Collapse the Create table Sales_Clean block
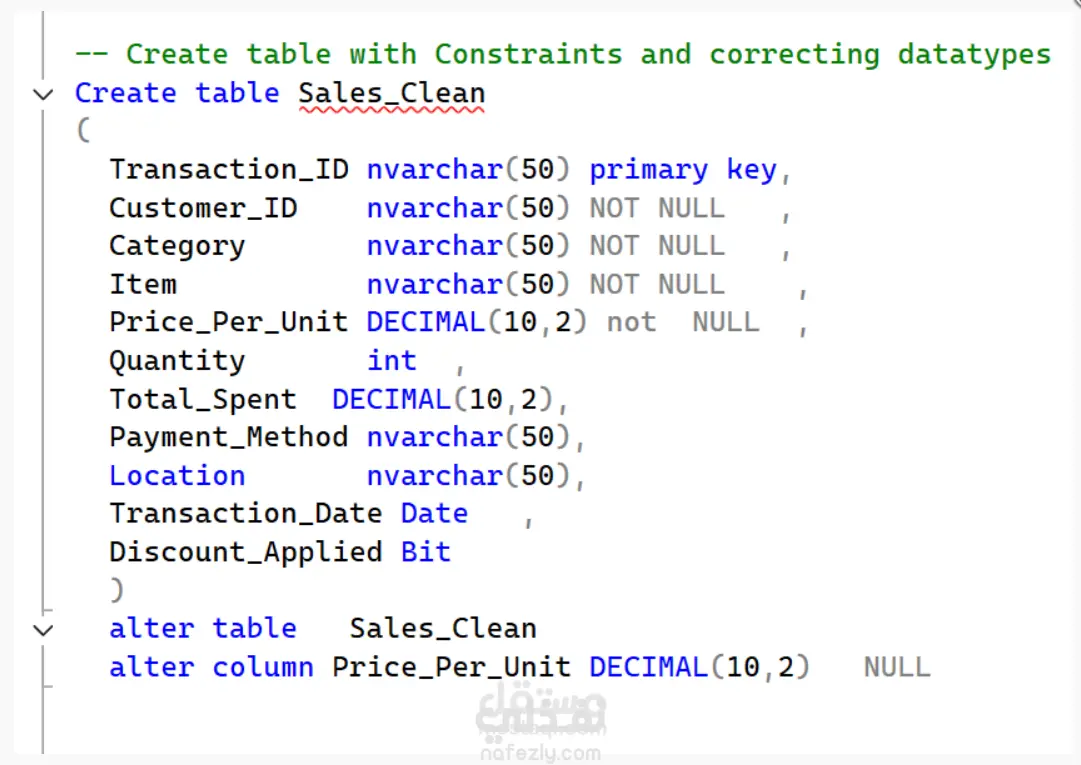This screenshot has height=765, width=1081. click(x=43, y=94)
